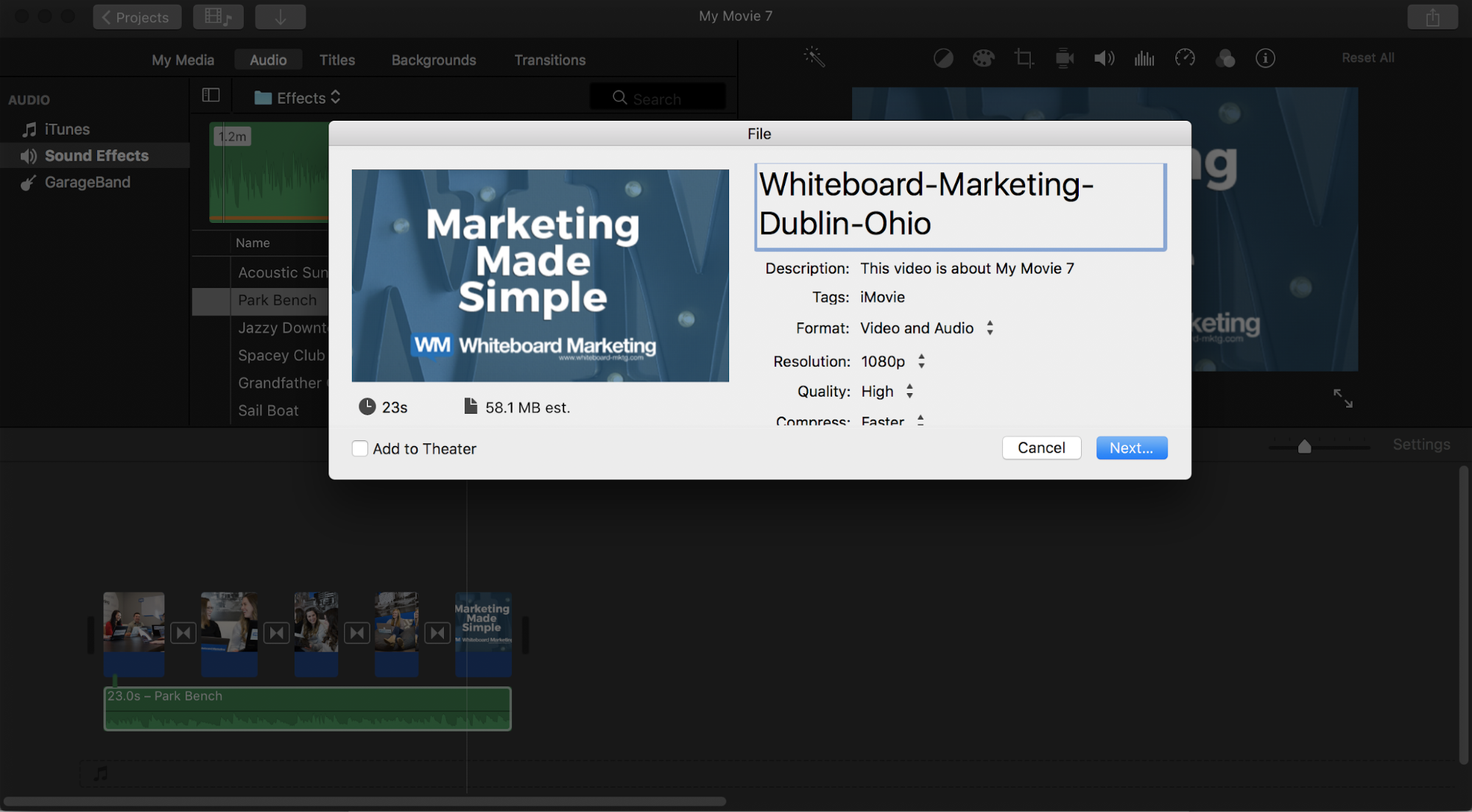Select Sound Effects in sidebar
Screen dimensions: 1472x812
(94, 155)
